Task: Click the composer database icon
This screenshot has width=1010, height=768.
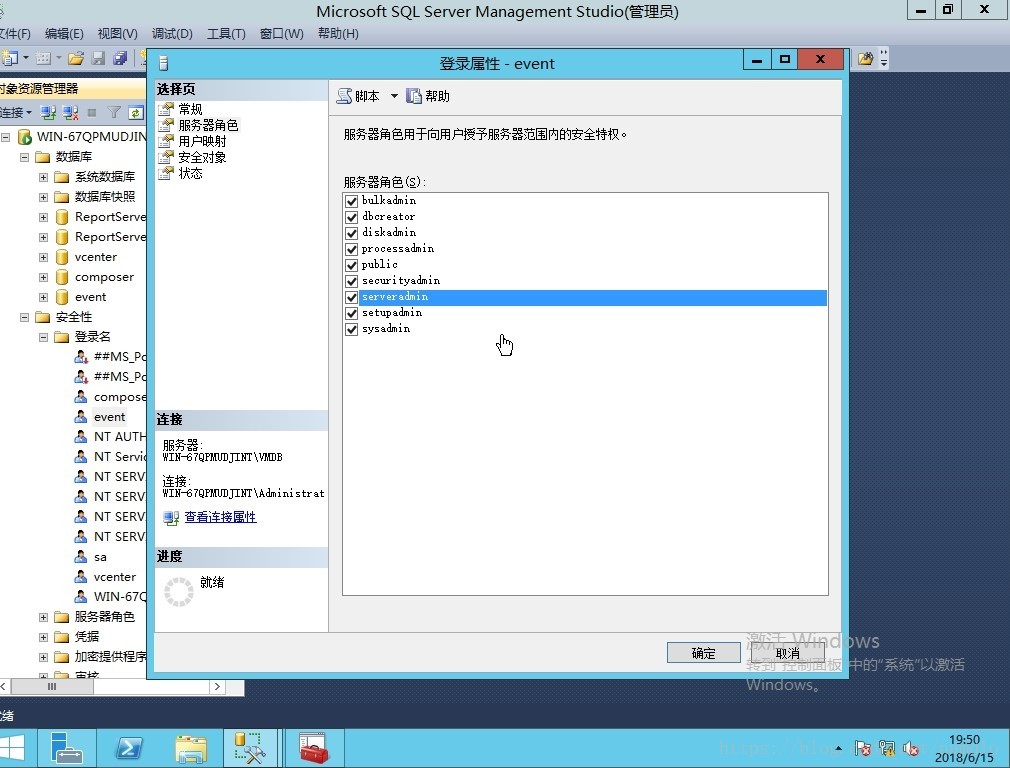Action: pyautogui.click(x=62, y=277)
